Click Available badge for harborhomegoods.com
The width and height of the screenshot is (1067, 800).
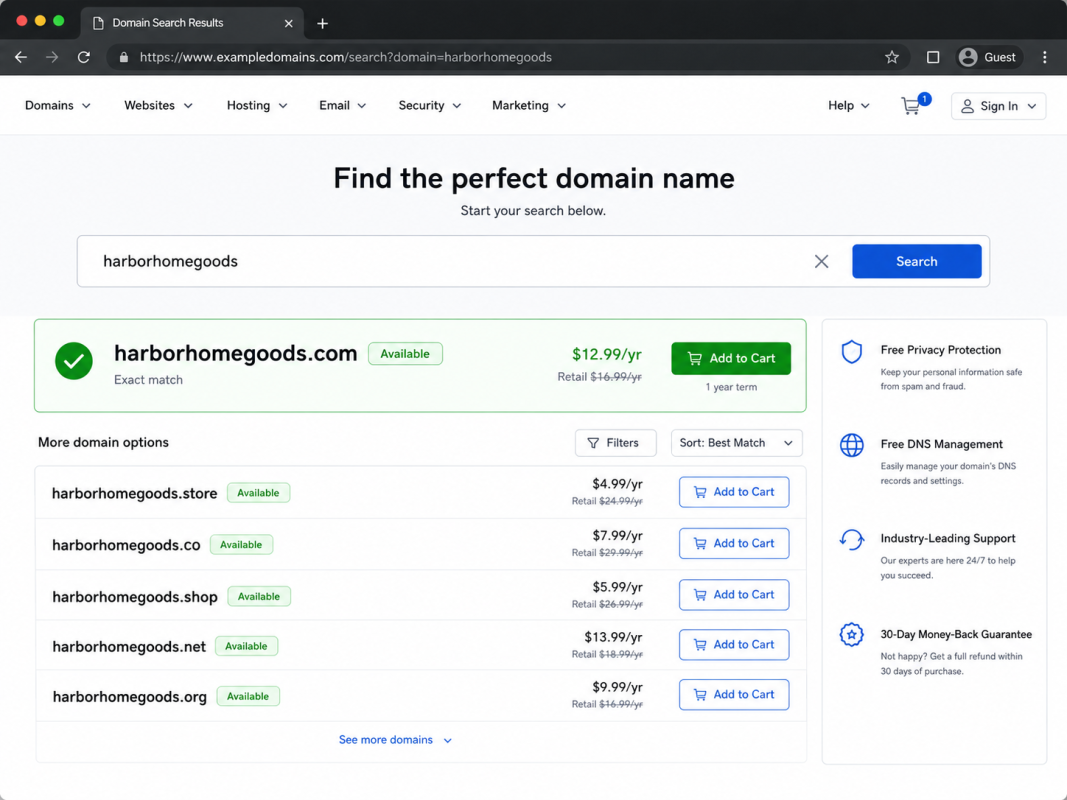click(405, 354)
